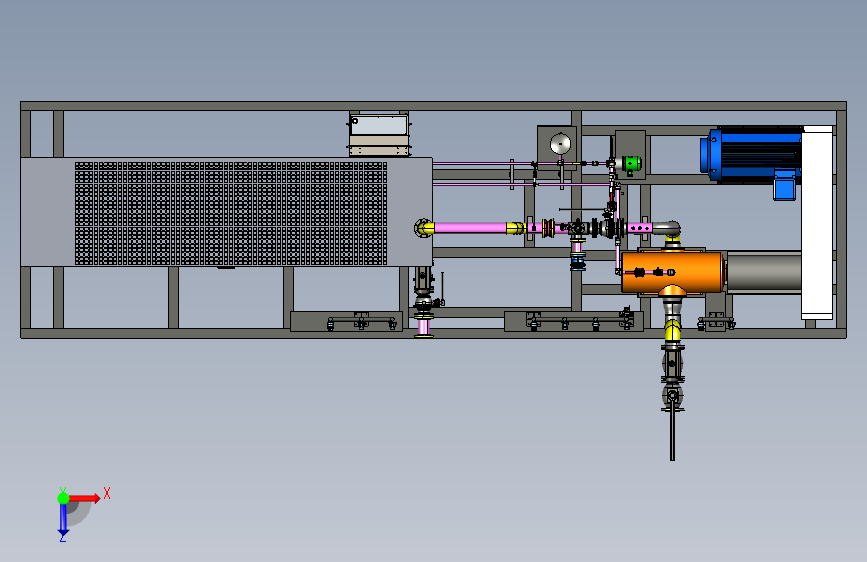Select the light gray control box on the top rail
Image resolution: width=867 pixels, height=562 pixels.
click(x=379, y=135)
